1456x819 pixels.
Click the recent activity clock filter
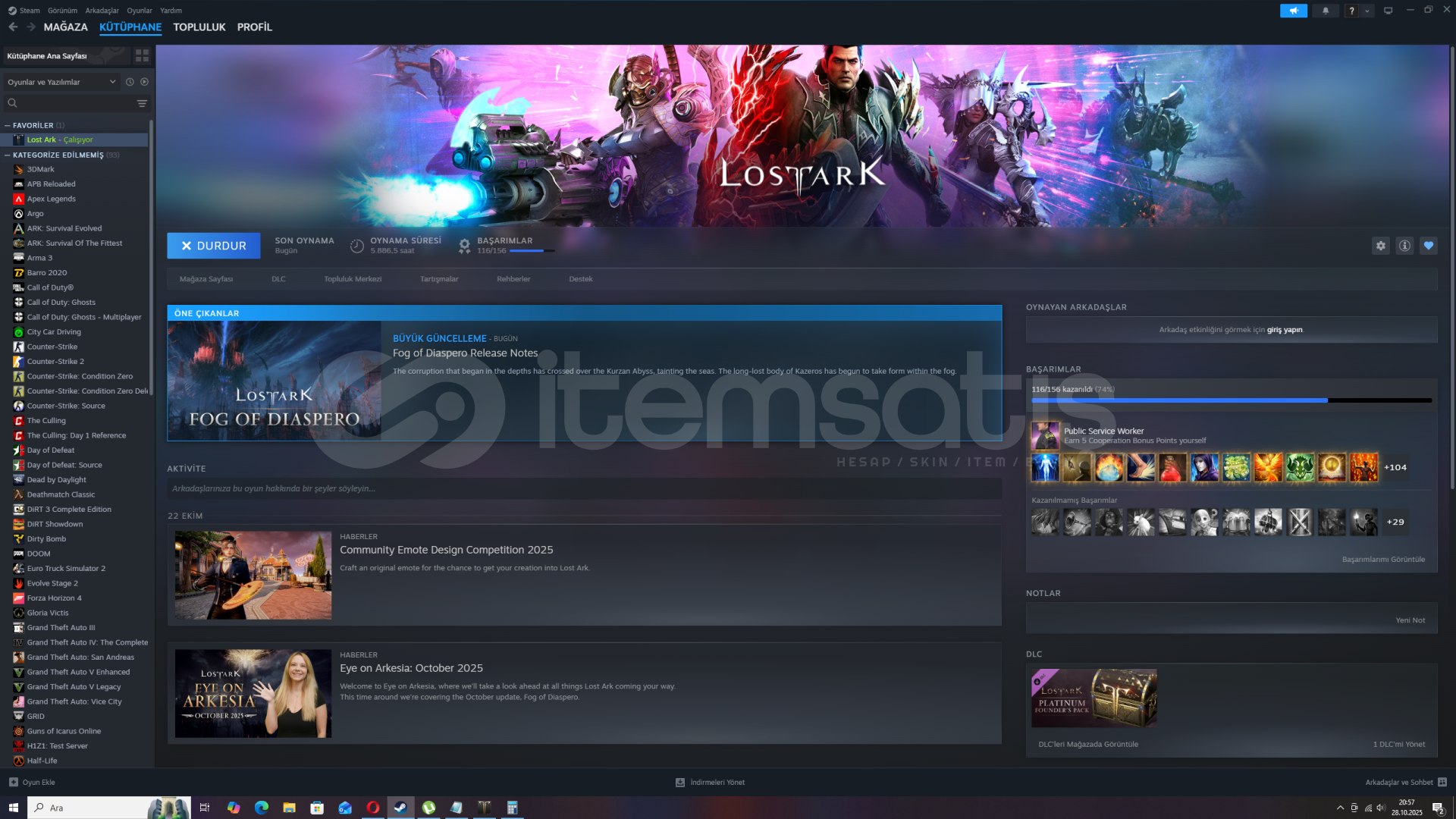coord(130,82)
